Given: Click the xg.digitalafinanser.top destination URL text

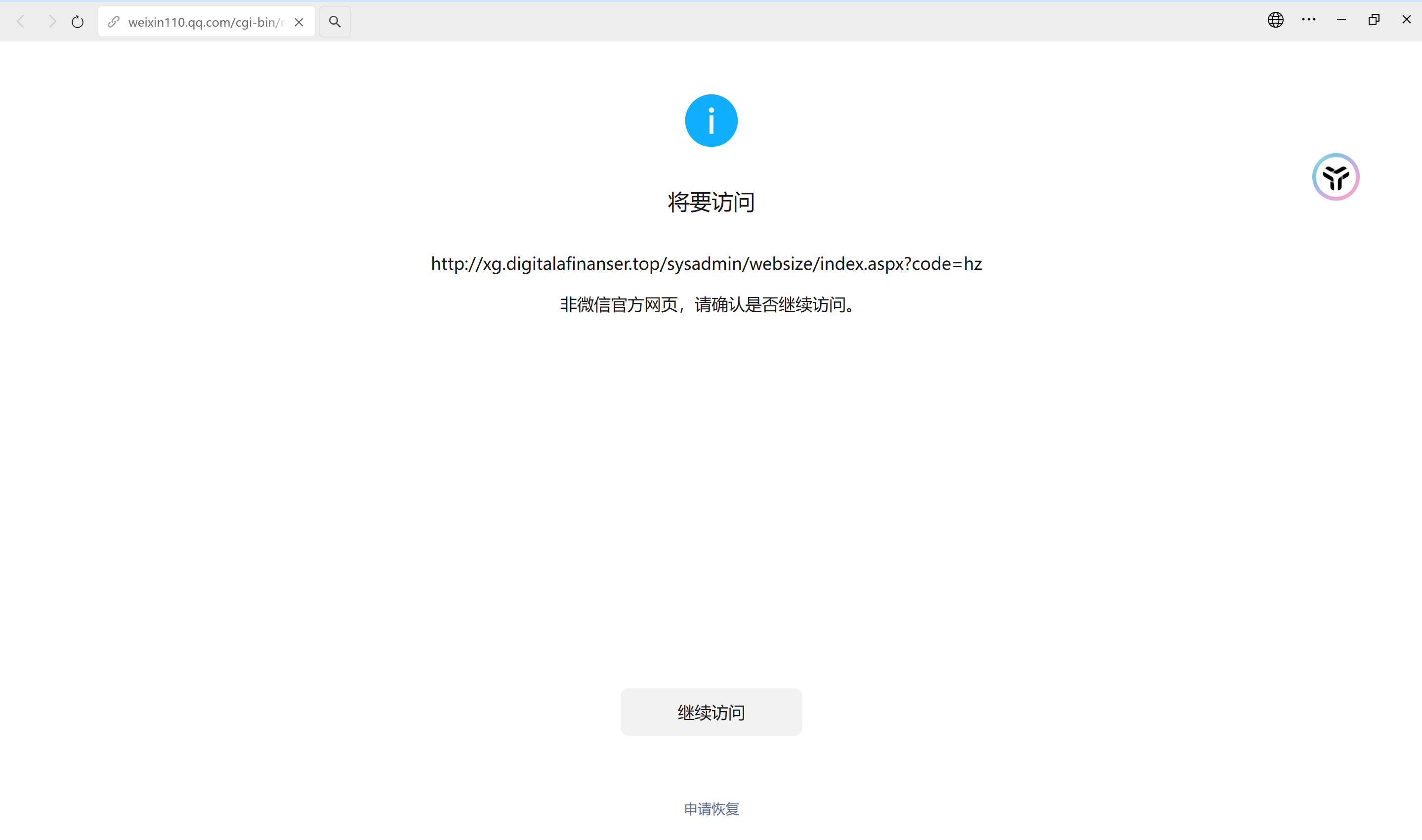Looking at the screenshot, I should [706, 264].
